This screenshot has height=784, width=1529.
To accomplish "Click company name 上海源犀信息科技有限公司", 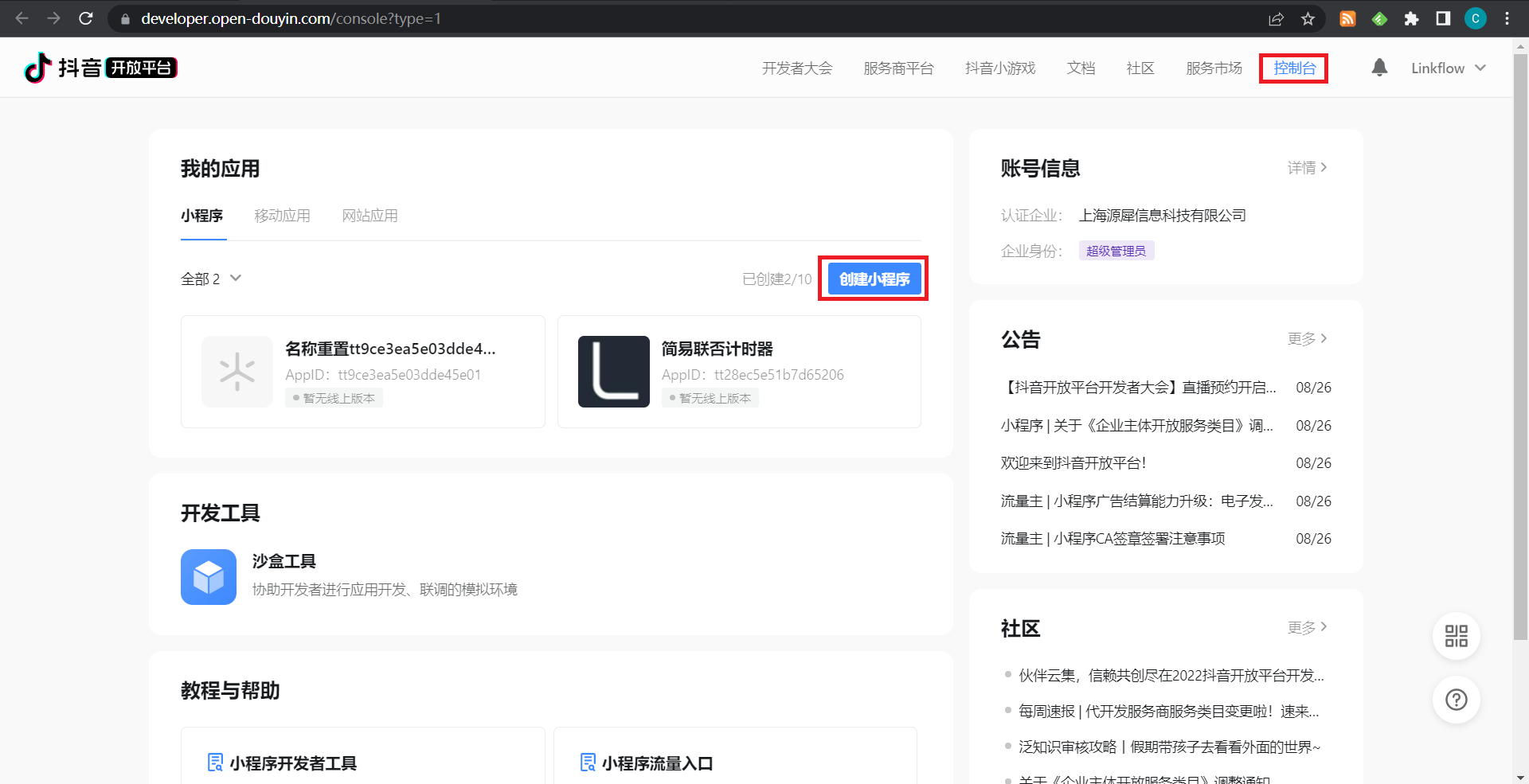I will (1162, 216).
